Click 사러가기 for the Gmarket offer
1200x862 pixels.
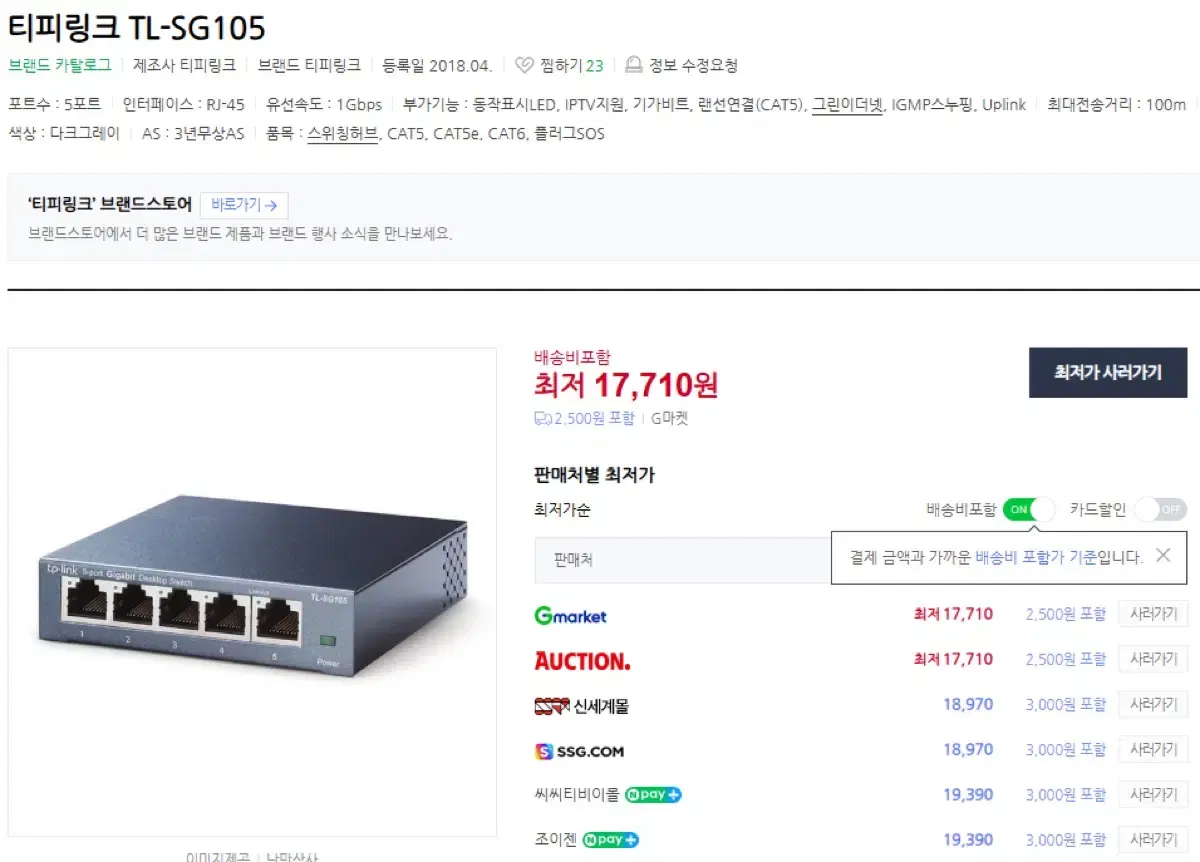(1153, 614)
